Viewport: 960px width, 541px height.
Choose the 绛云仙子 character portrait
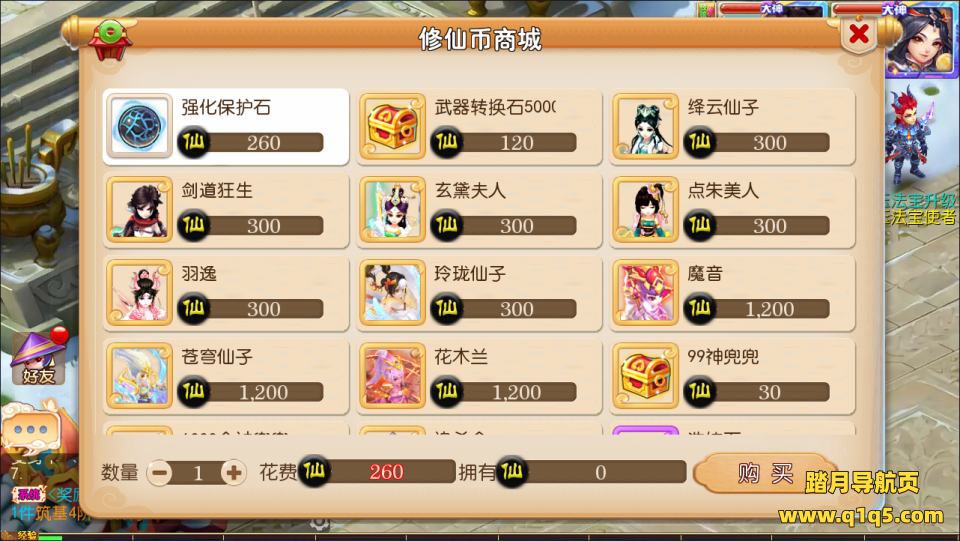point(645,126)
